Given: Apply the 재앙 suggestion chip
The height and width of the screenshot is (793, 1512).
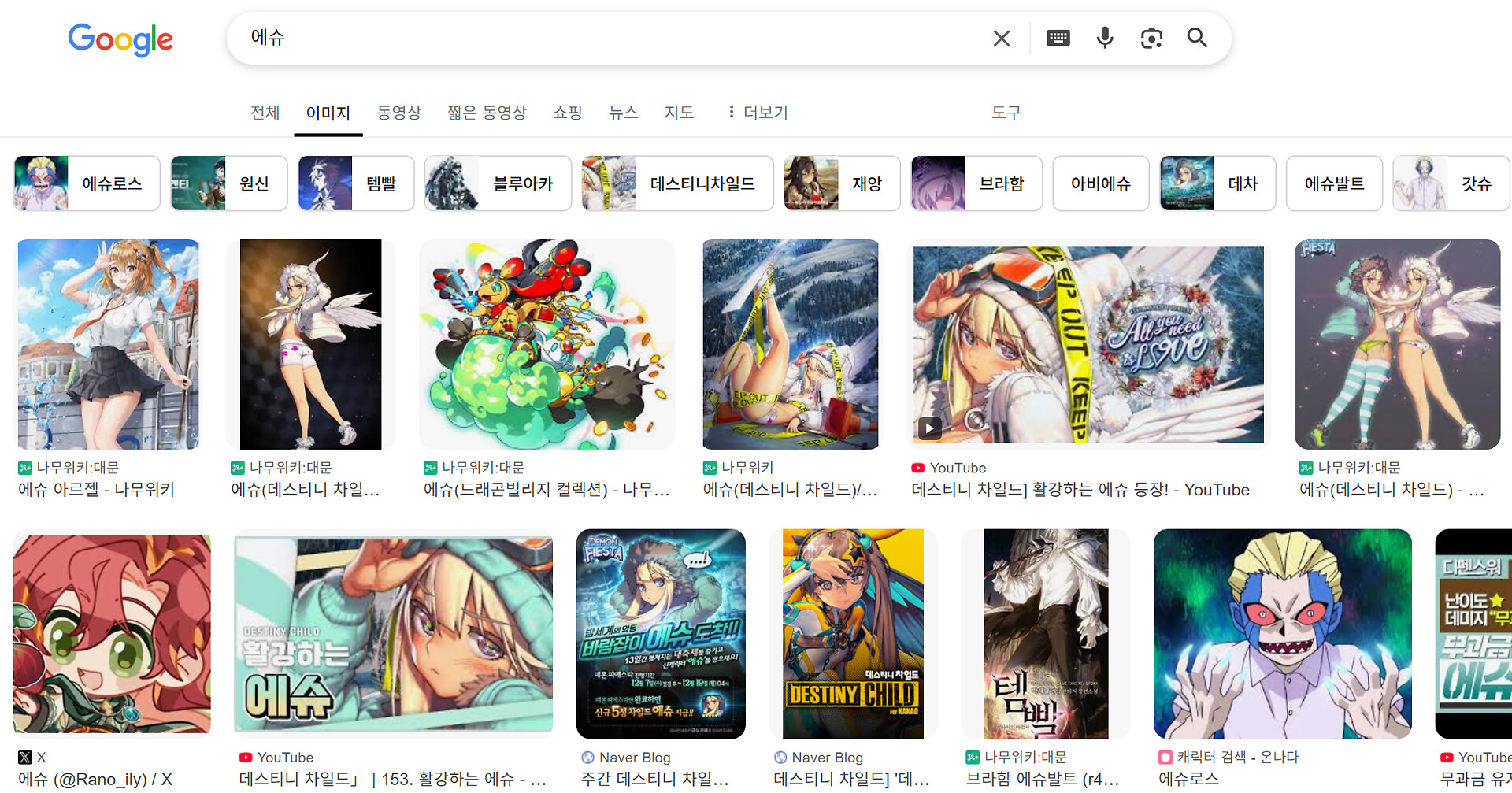Looking at the screenshot, I should pos(842,183).
